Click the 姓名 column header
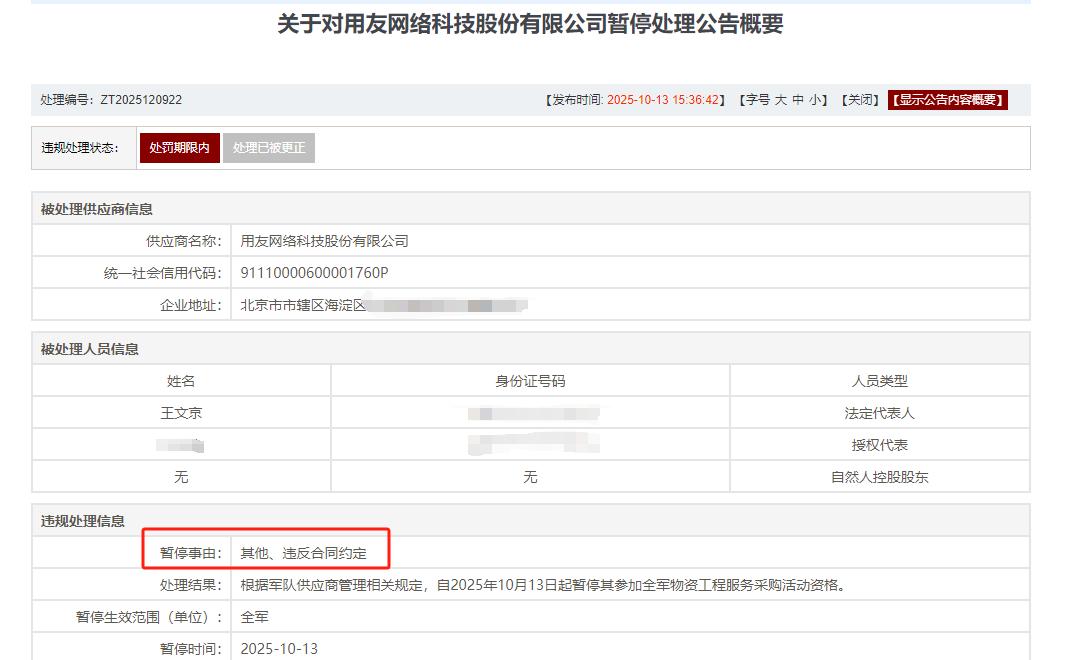 click(181, 381)
